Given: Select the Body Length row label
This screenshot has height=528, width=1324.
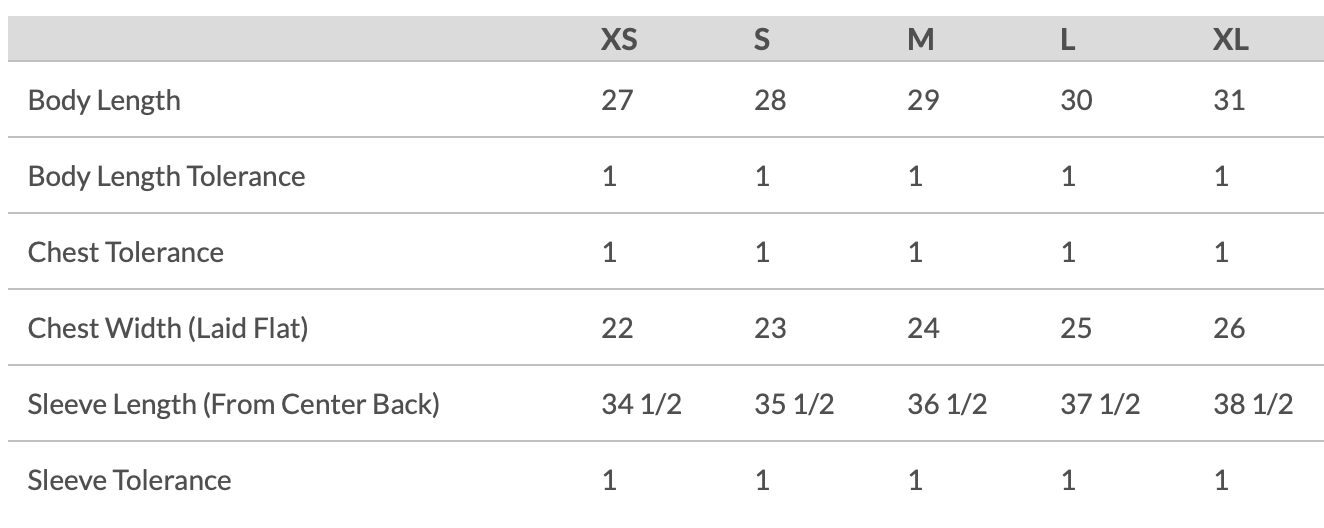Looking at the screenshot, I should [104, 100].
